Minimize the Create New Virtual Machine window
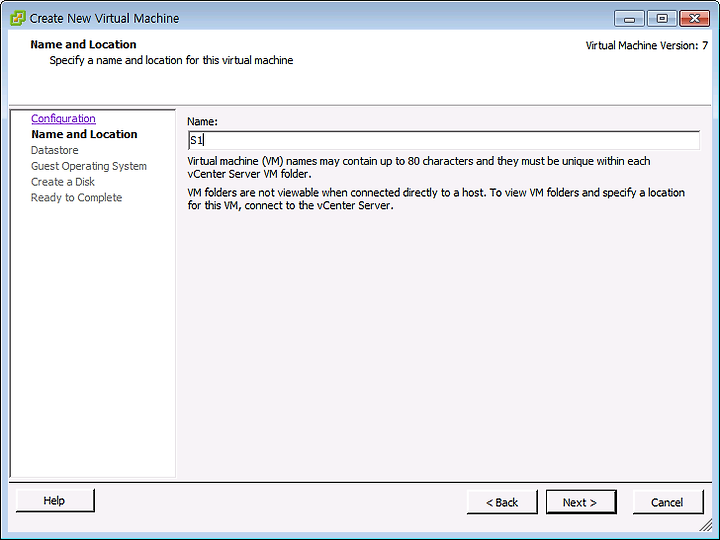 630,19
